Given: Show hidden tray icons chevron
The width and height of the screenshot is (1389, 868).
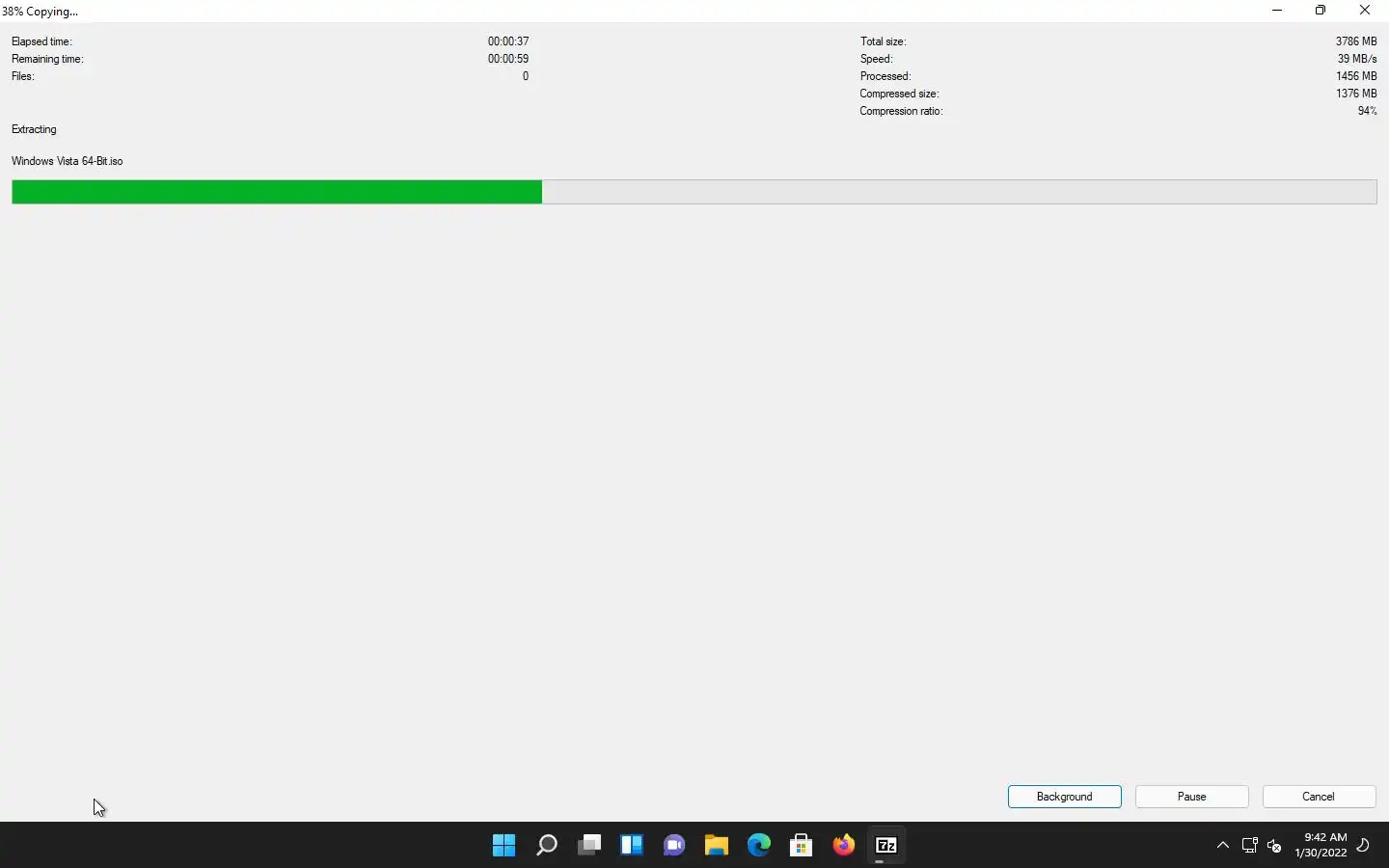Looking at the screenshot, I should (1223, 846).
